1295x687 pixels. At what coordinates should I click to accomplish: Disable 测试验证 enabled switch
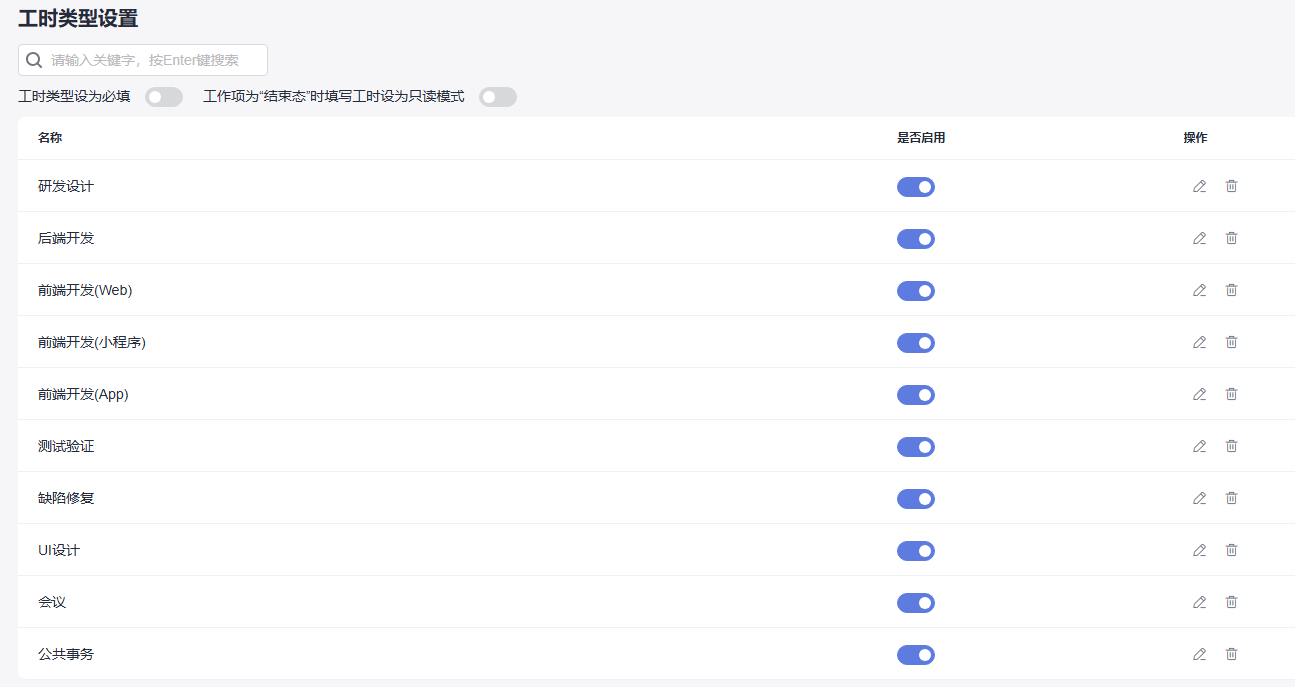(915, 447)
